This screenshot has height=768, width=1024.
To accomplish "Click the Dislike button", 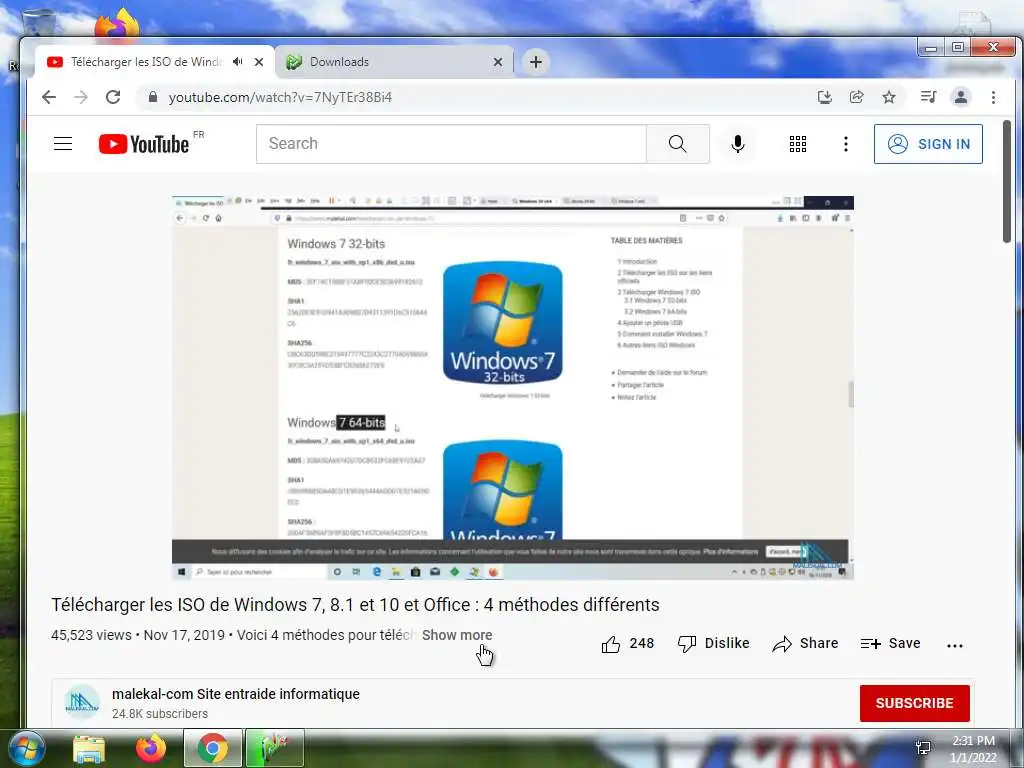I will pyautogui.click(x=713, y=644).
